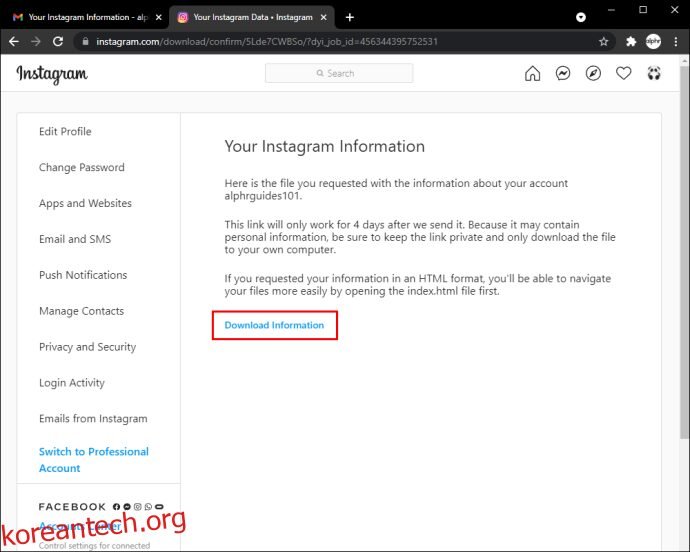Viewport: 690px width, 552px height.
Task: Open Apps and Websites settings
Action: click(85, 203)
